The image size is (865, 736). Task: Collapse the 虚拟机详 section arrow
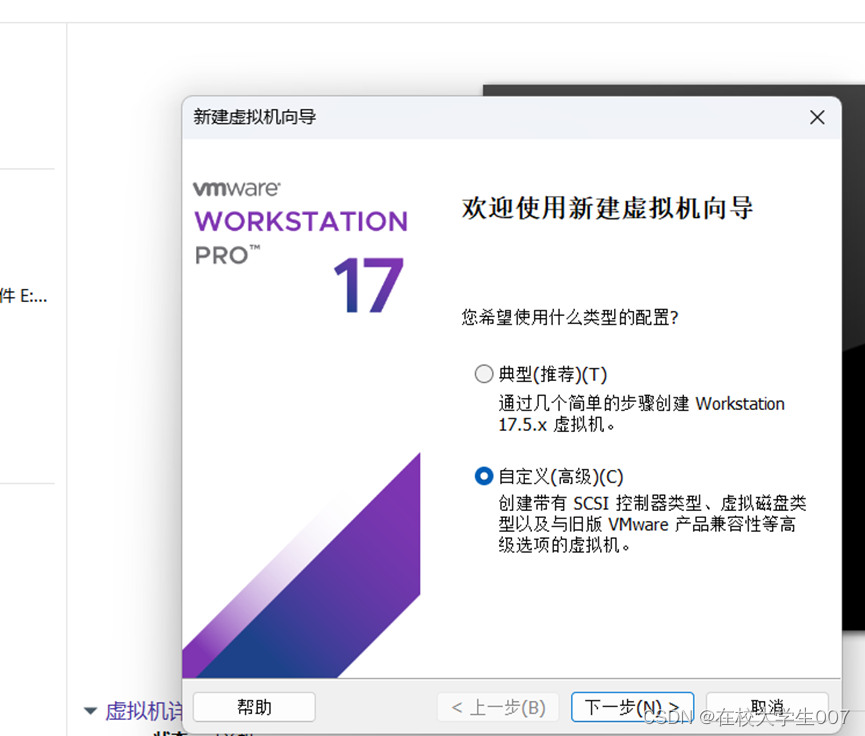point(90,711)
